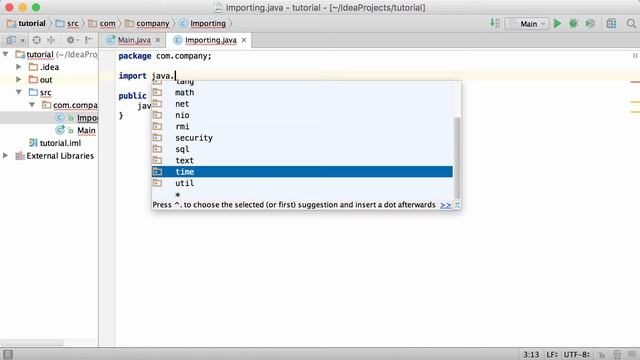
Task: Debug the Main configuration
Action: point(573,24)
